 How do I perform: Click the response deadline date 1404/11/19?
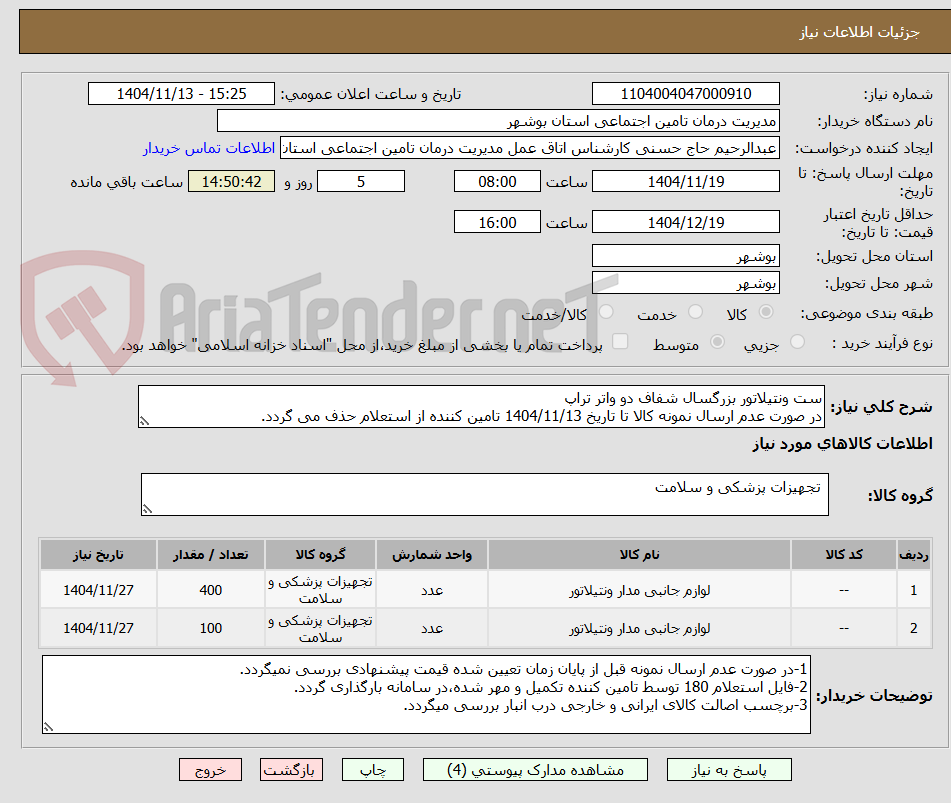tap(685, 181)
